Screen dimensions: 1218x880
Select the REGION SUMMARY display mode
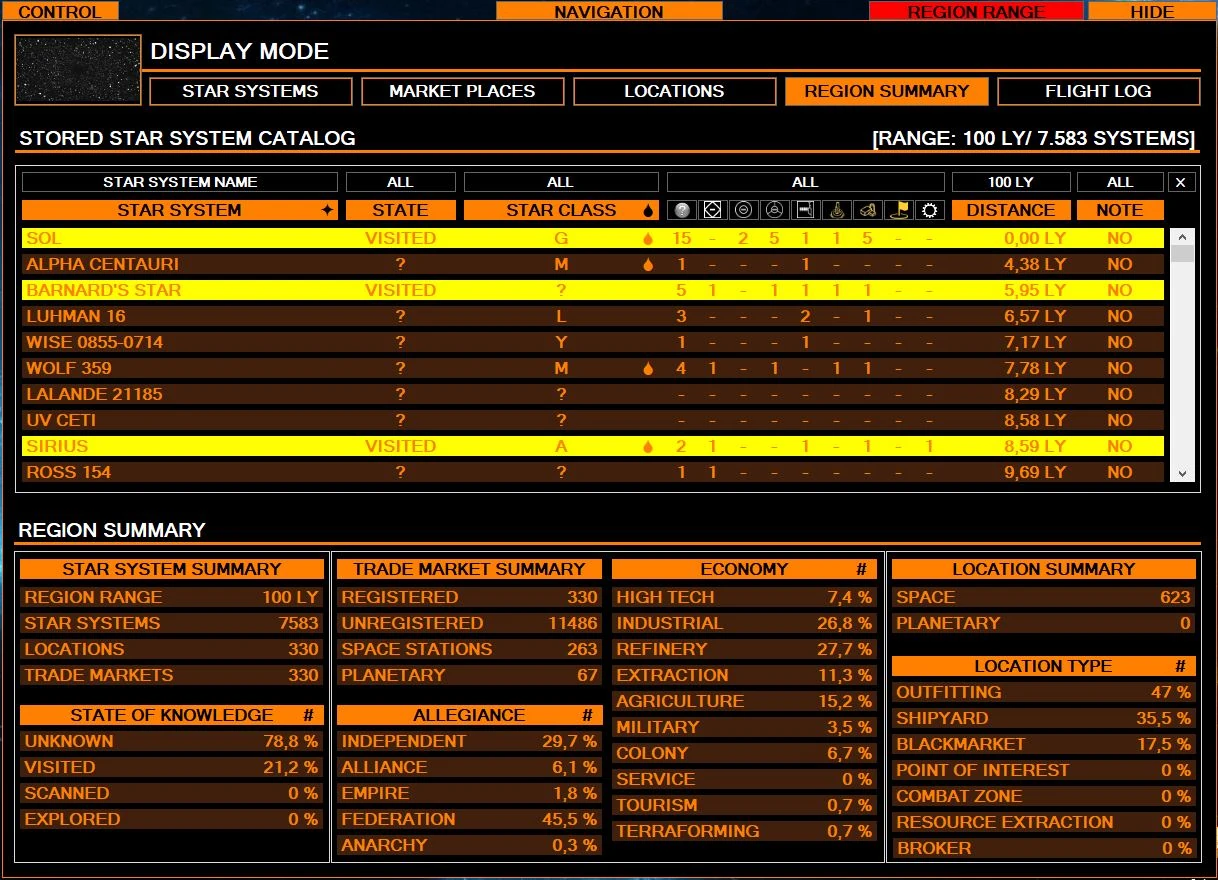887,91
